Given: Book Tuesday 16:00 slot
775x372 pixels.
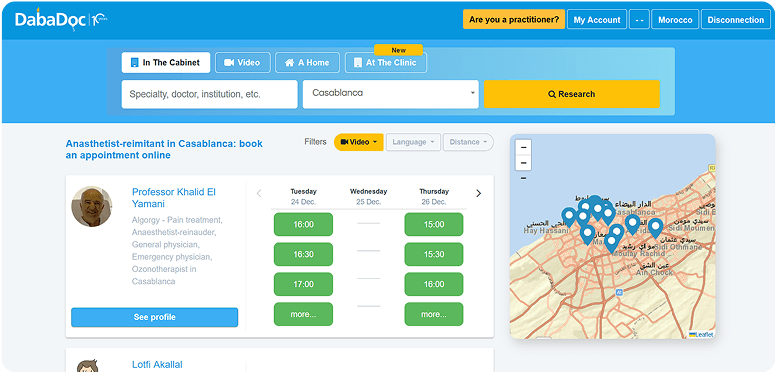Looking at the screenshot, I should (303, 224).
